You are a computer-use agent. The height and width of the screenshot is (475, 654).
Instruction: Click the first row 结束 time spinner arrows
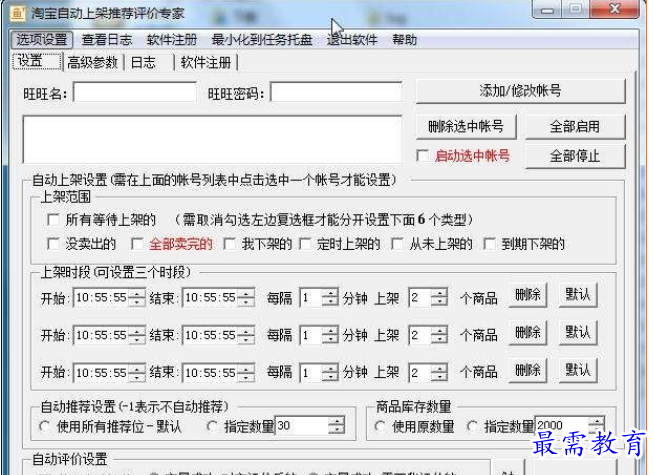(x=246, y=298)
